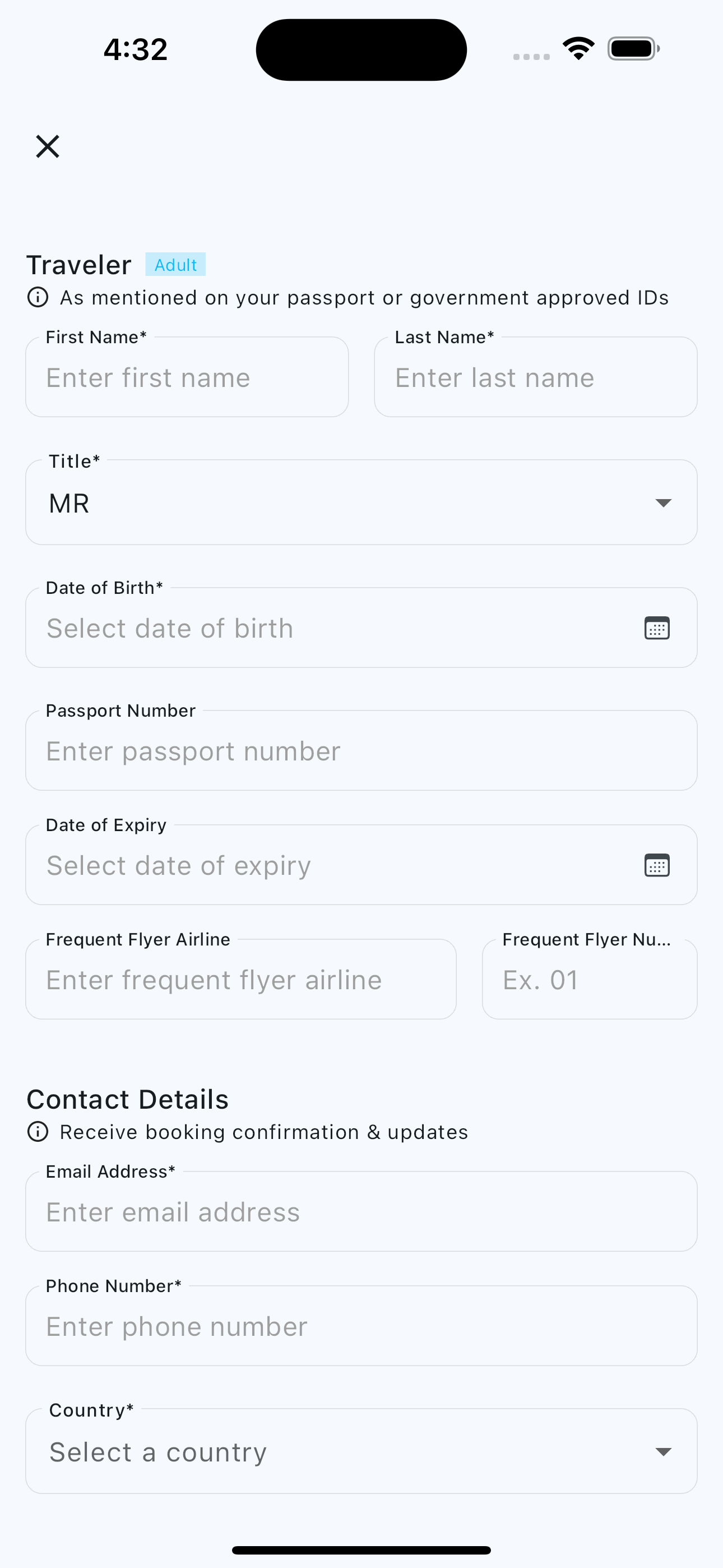The height and width of the screenshot is (1568, 723).
Task: Tap info icon next to booking confirmation text
Action: (x=38, y=1132)
